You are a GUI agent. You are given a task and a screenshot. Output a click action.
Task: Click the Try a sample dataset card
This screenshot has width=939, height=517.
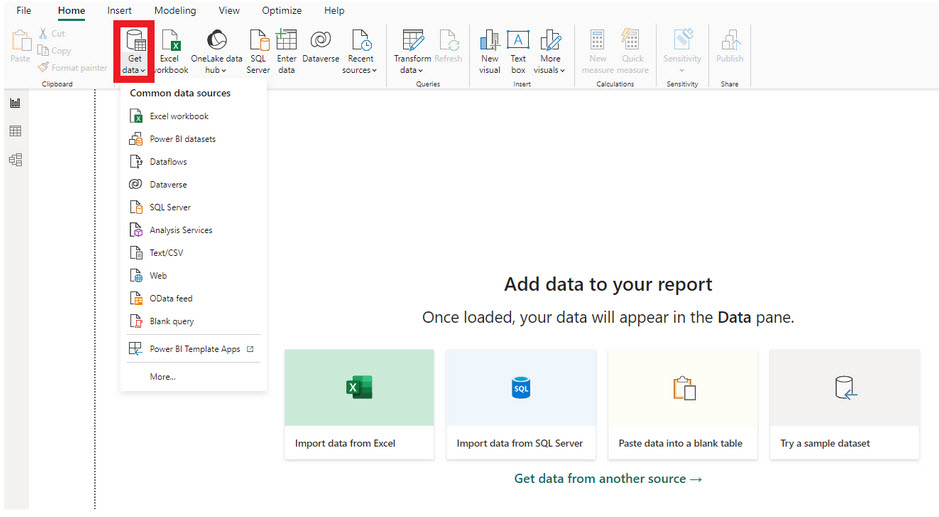844,404
